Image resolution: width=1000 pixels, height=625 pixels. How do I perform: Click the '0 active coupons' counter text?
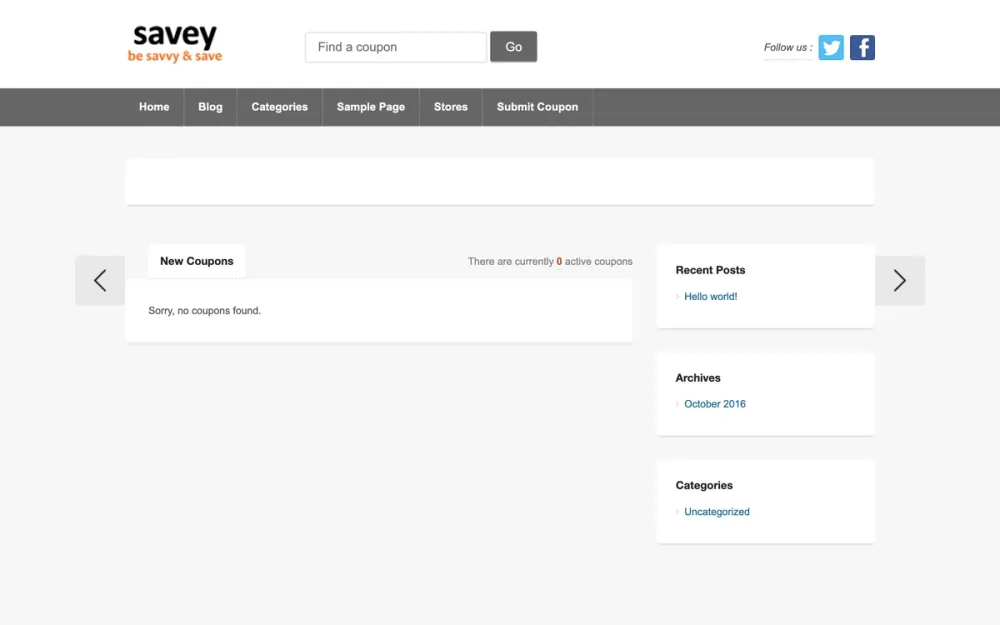pos(594,261)
